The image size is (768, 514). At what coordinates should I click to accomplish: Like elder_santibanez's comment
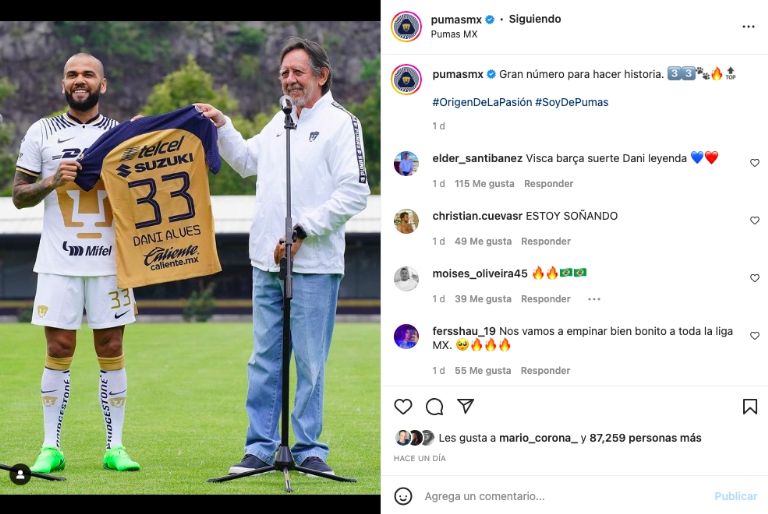[754, 163]
